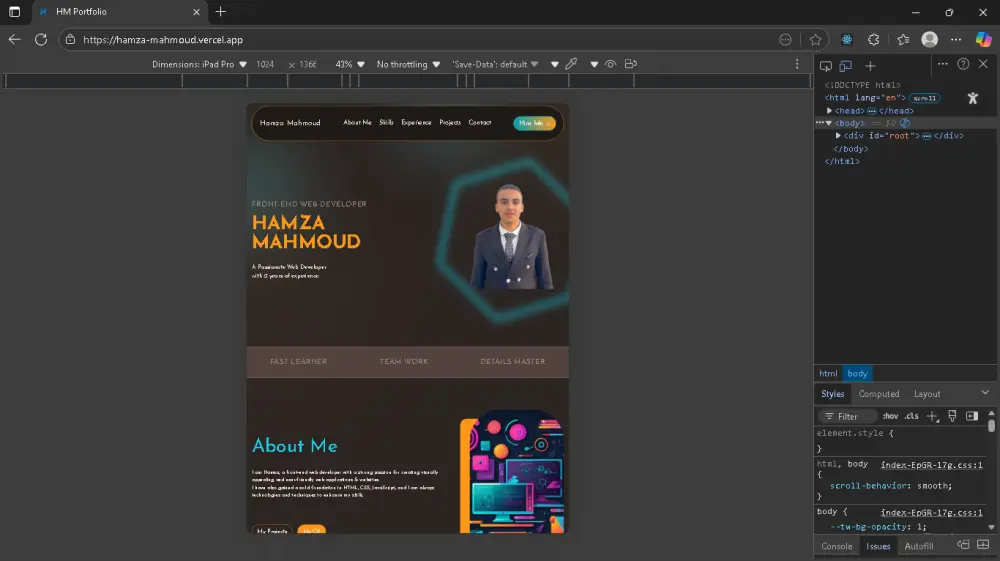Expand the head element node
Screen dimensions: 1000x561
(x=830, y=111)
